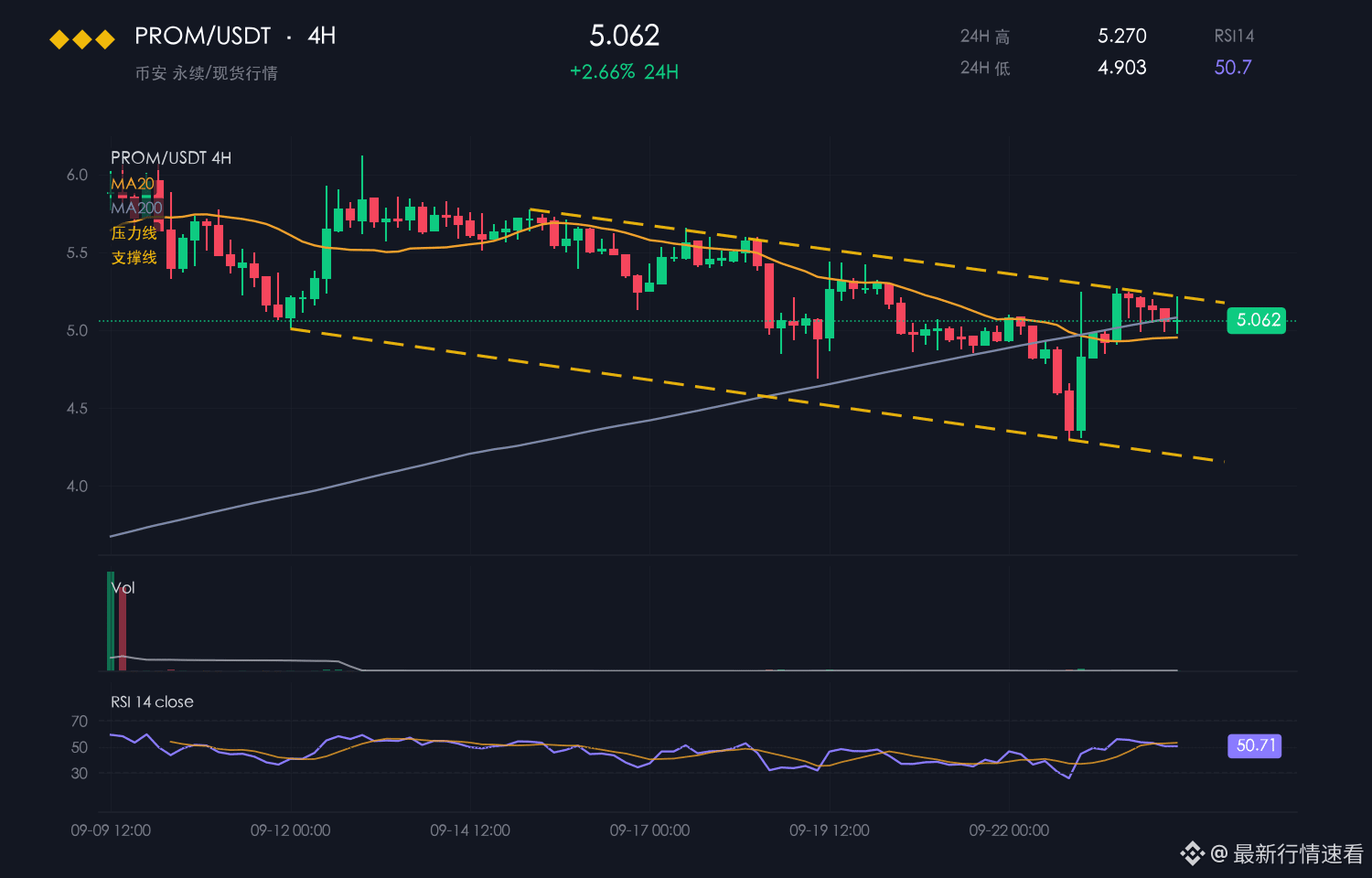Toggle the 压力线 resistance line legend
Screen dimensions: 1372x878
134,233
